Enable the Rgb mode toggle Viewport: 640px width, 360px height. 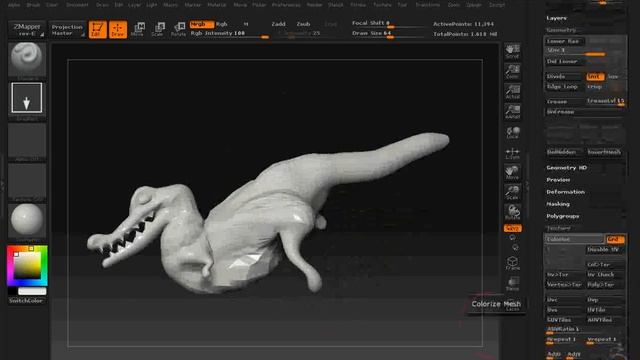(x=222, y=24)
